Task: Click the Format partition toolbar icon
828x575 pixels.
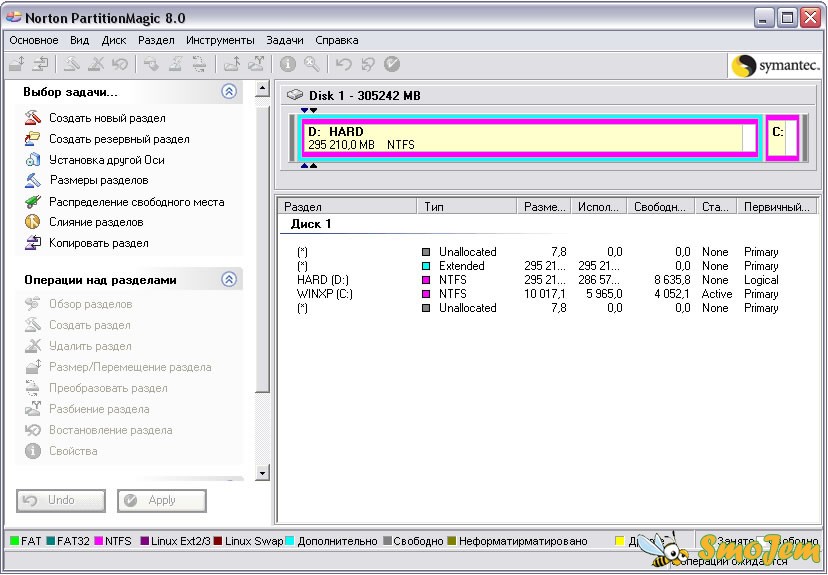Action: coord(175,64)
